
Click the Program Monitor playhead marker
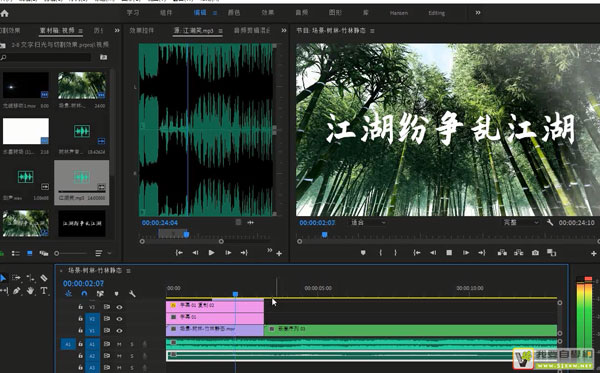click(324, 235)
